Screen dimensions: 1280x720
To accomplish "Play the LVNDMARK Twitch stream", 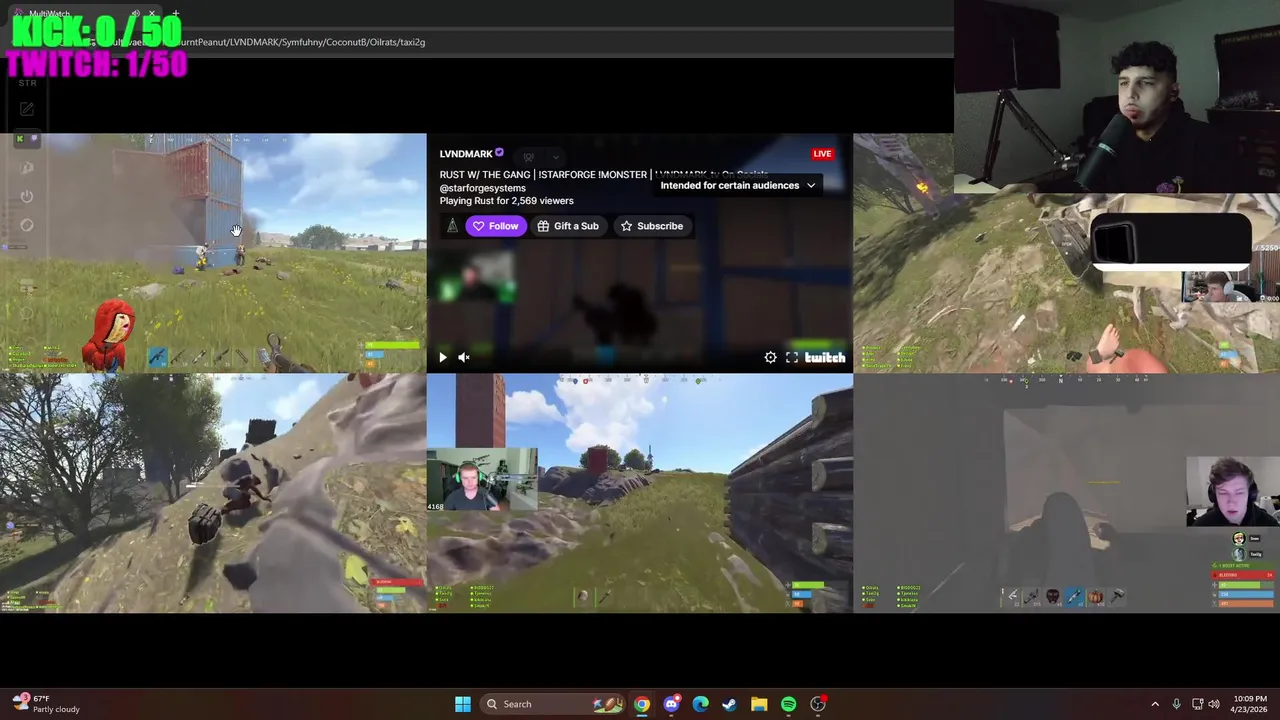I will click(443, 357).
